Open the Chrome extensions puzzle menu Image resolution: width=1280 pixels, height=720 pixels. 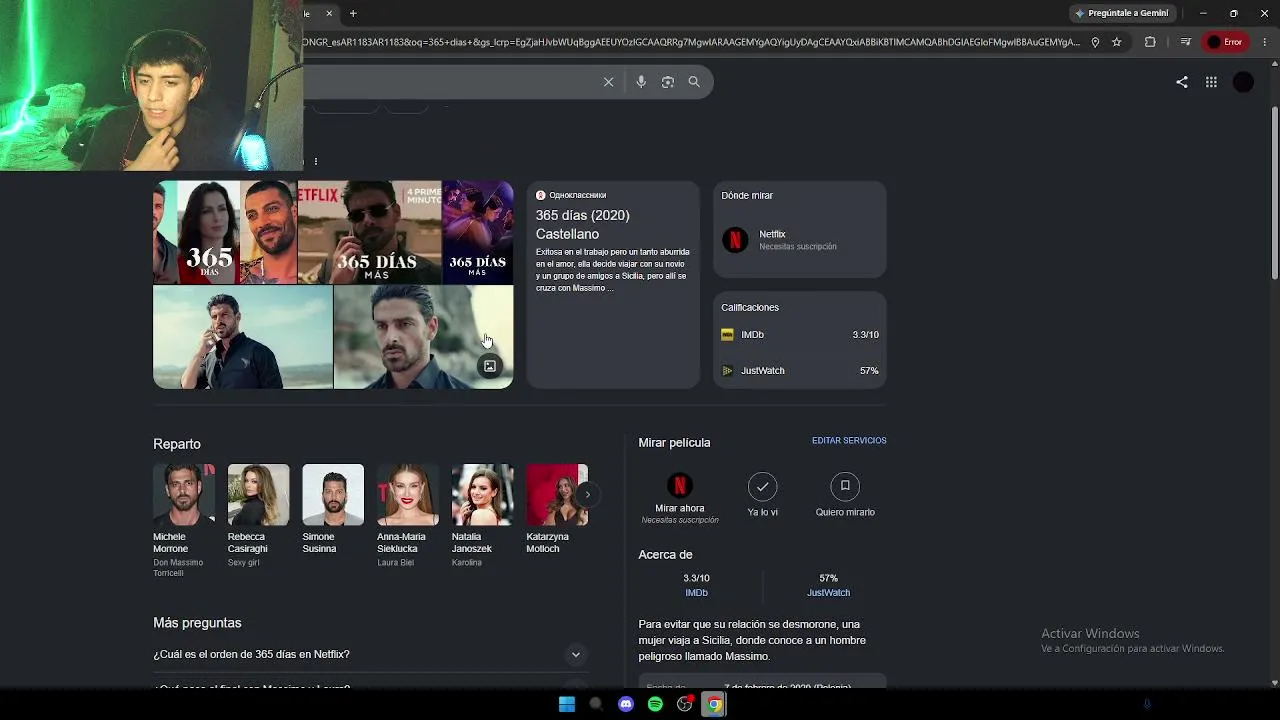tap(1150, 42)
